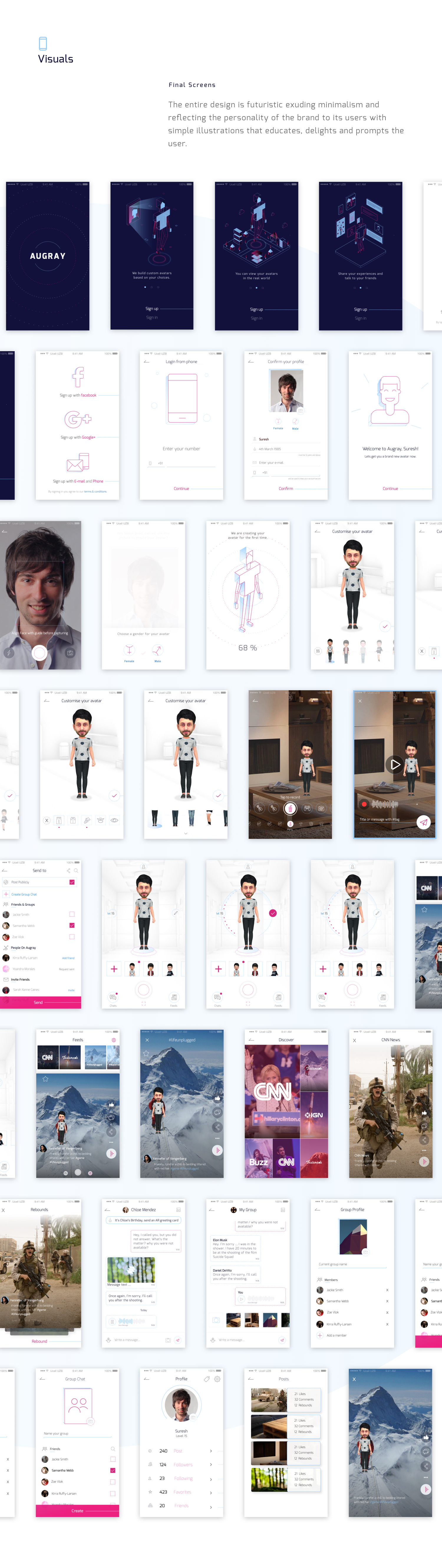This screenshot has height=1568, width=442.
Task: Check Zoe Volk in the Group Chat screen
Action: (113, 1482)
